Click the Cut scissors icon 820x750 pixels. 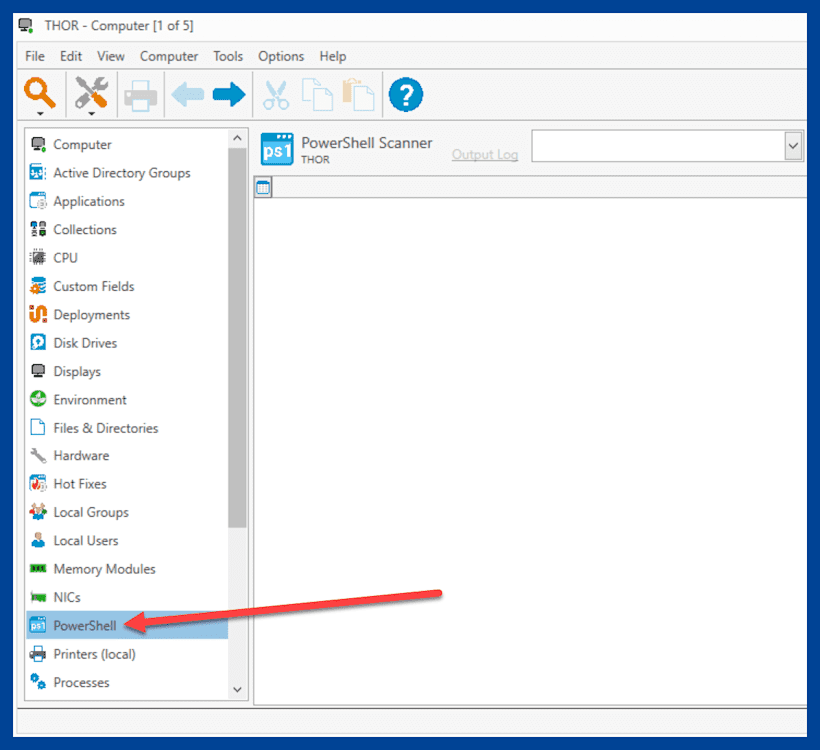point(276,95)
